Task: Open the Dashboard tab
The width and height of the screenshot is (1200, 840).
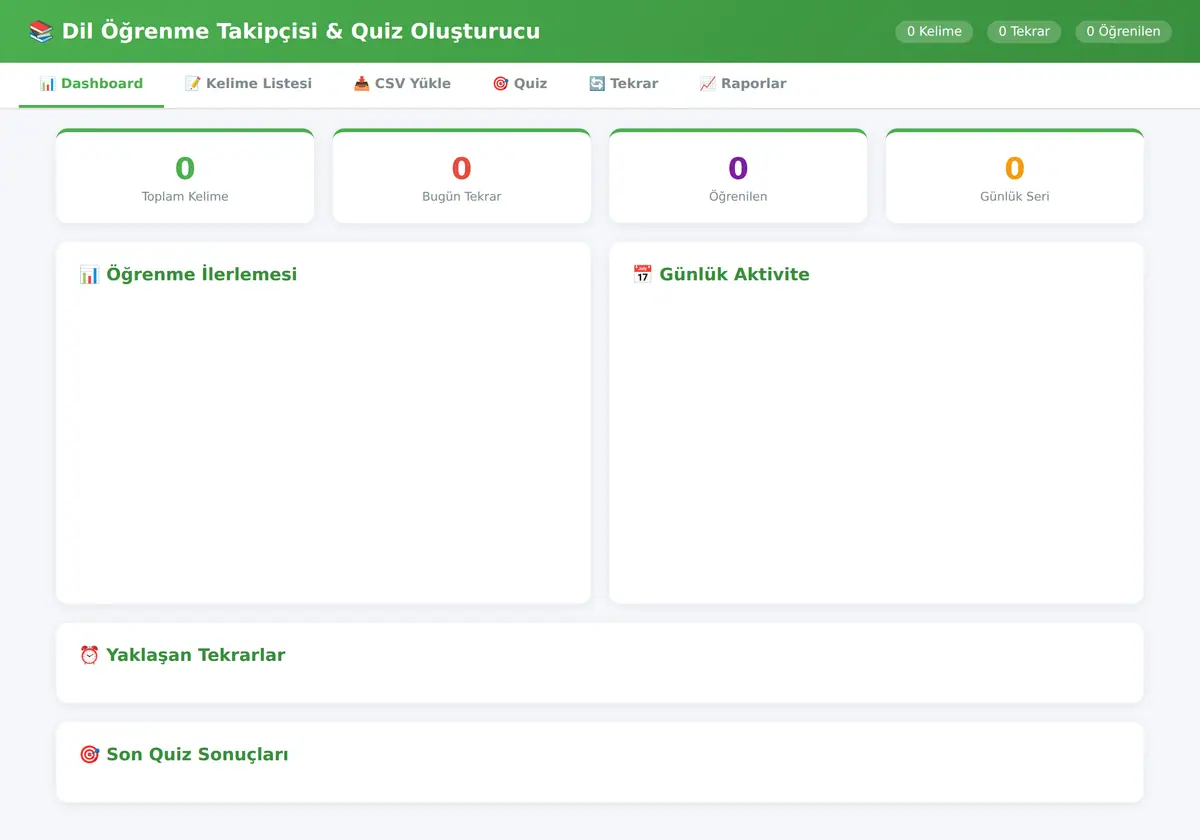Action: pyautogui.click(x=91, y=84)
